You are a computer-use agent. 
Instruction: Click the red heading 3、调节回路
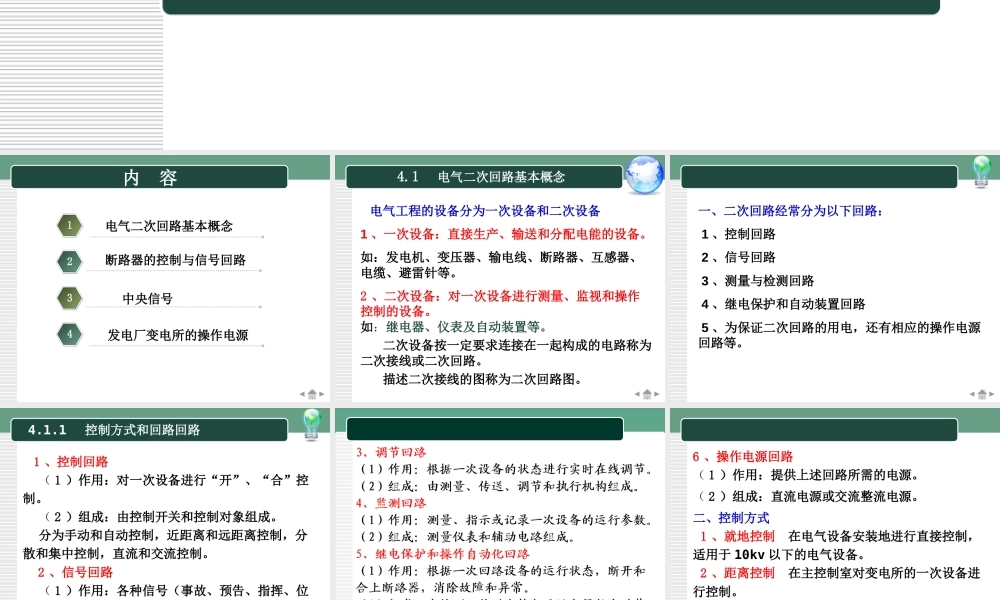[x=391, y=452]
